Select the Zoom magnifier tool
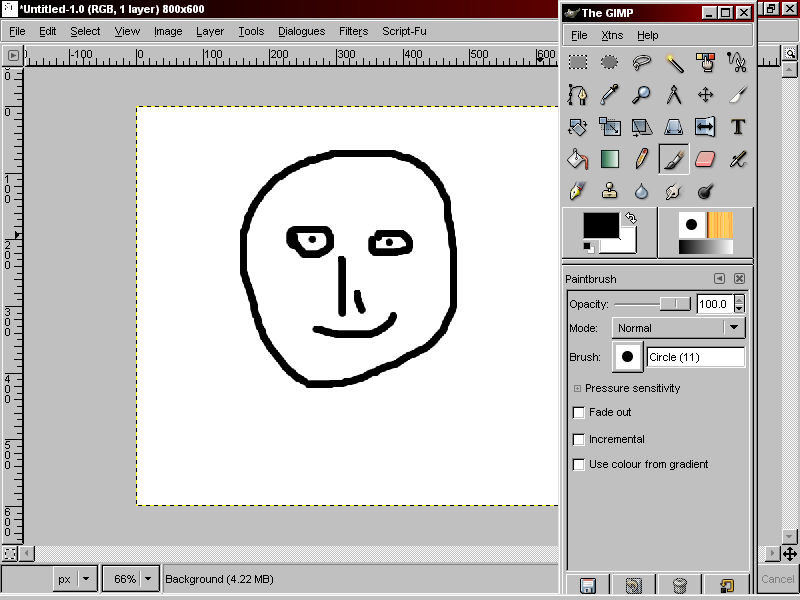This screenshot has width=800, height=600. (x=642, y=95)
